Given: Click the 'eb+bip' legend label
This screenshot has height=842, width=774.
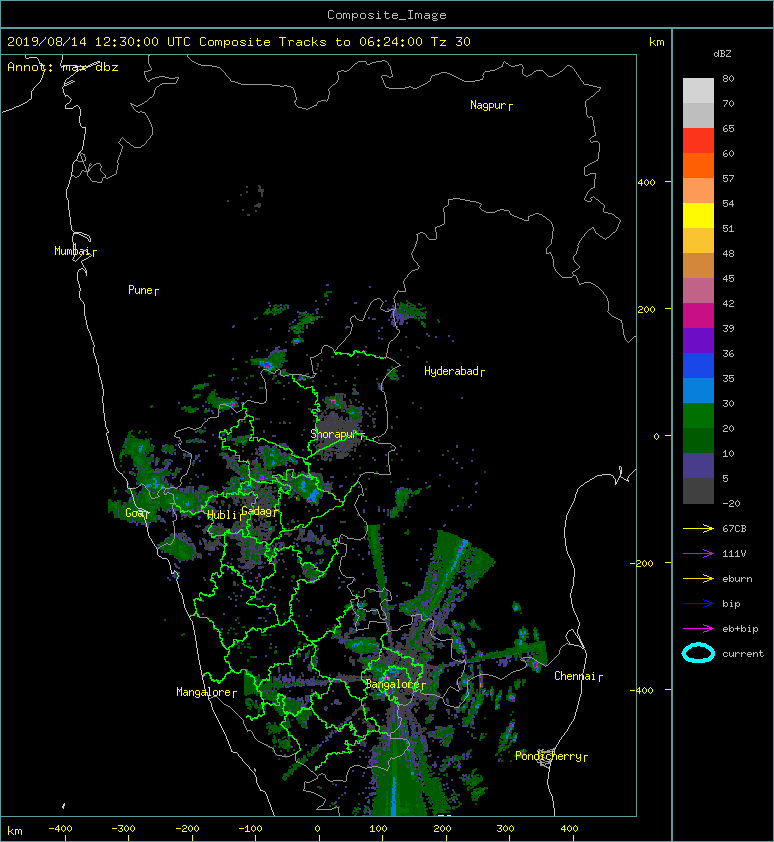Looking at the screenshot, I should [740, 628].
